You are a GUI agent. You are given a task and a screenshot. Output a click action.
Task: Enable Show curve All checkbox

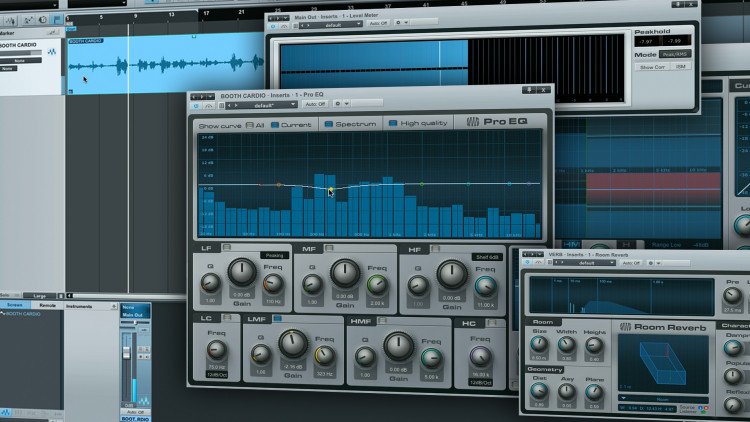(x=249, y=125)
